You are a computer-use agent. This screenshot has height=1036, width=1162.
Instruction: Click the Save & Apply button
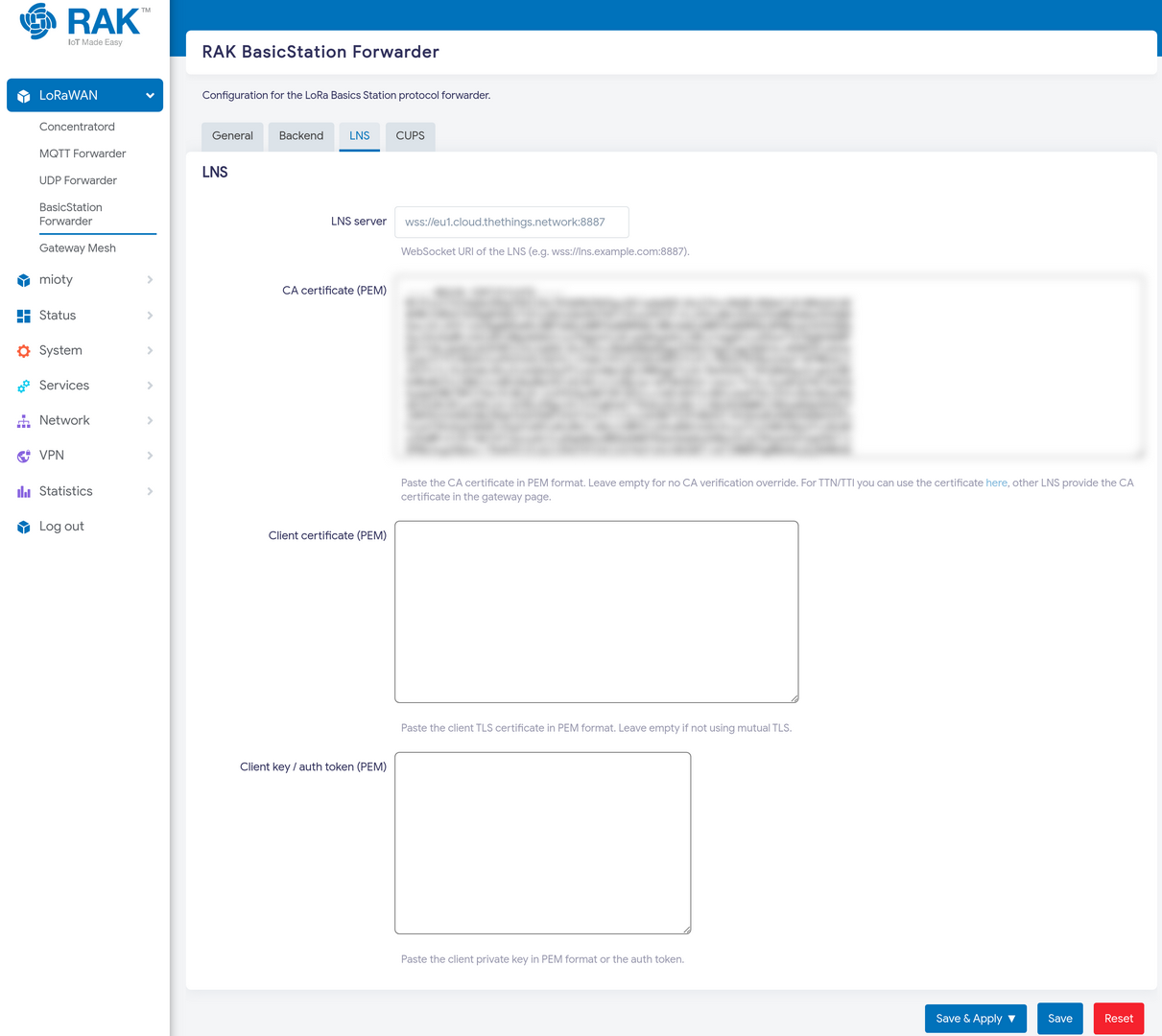[x=976, y=1019]
